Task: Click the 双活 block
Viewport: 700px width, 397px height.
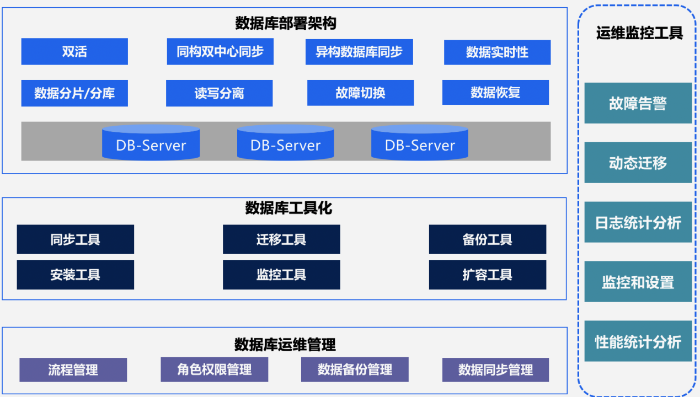Action: (x=75, y=51)
